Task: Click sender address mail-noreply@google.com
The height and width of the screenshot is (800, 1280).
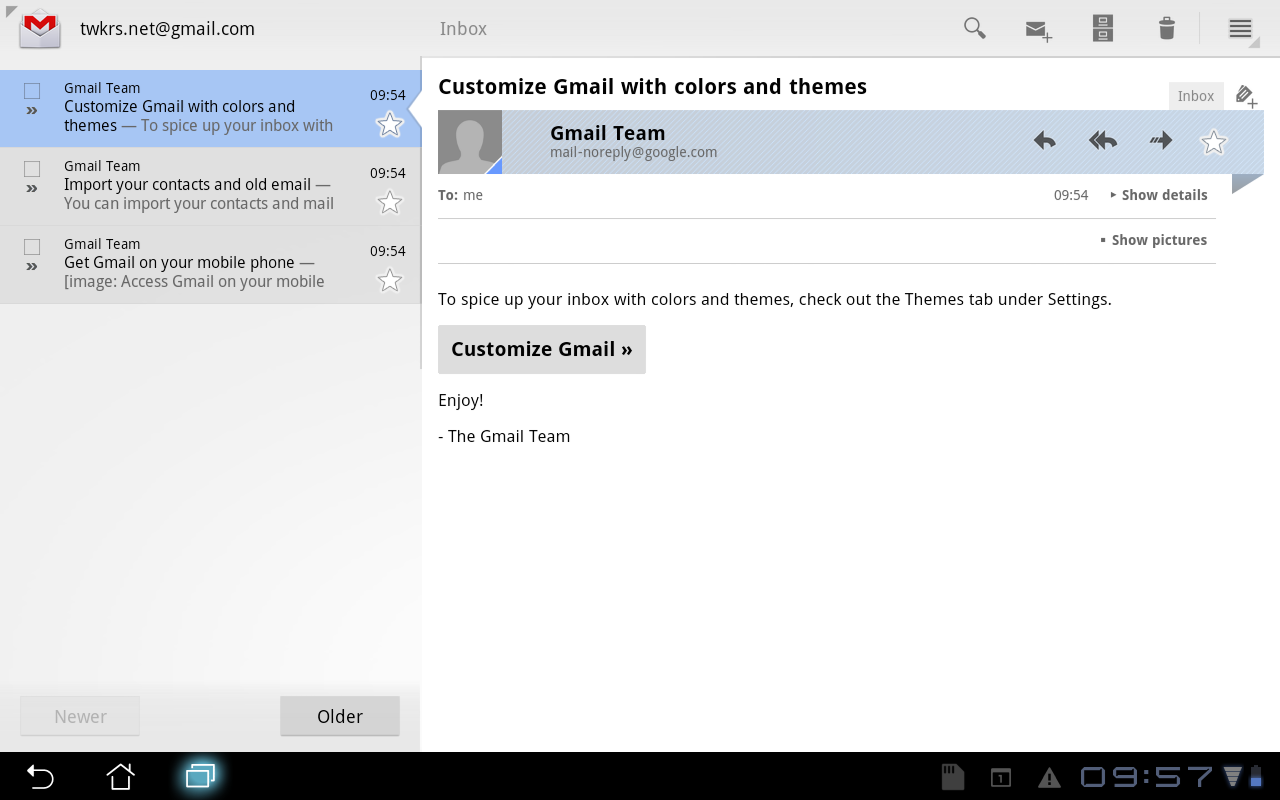Action: [633, 152]
